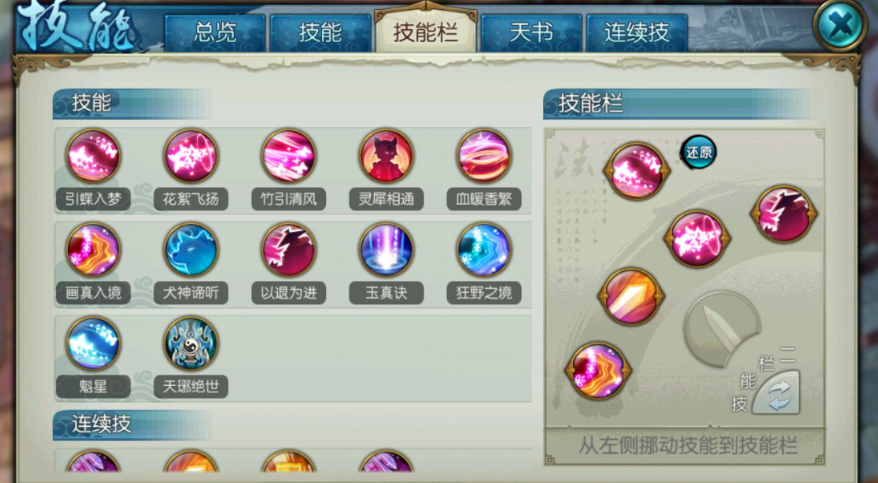This screenshot has height=483, width=878.
Task: Pick the 血暖香繁 ring skill icon
Action: pyautogui.click(x=484, y=156)
